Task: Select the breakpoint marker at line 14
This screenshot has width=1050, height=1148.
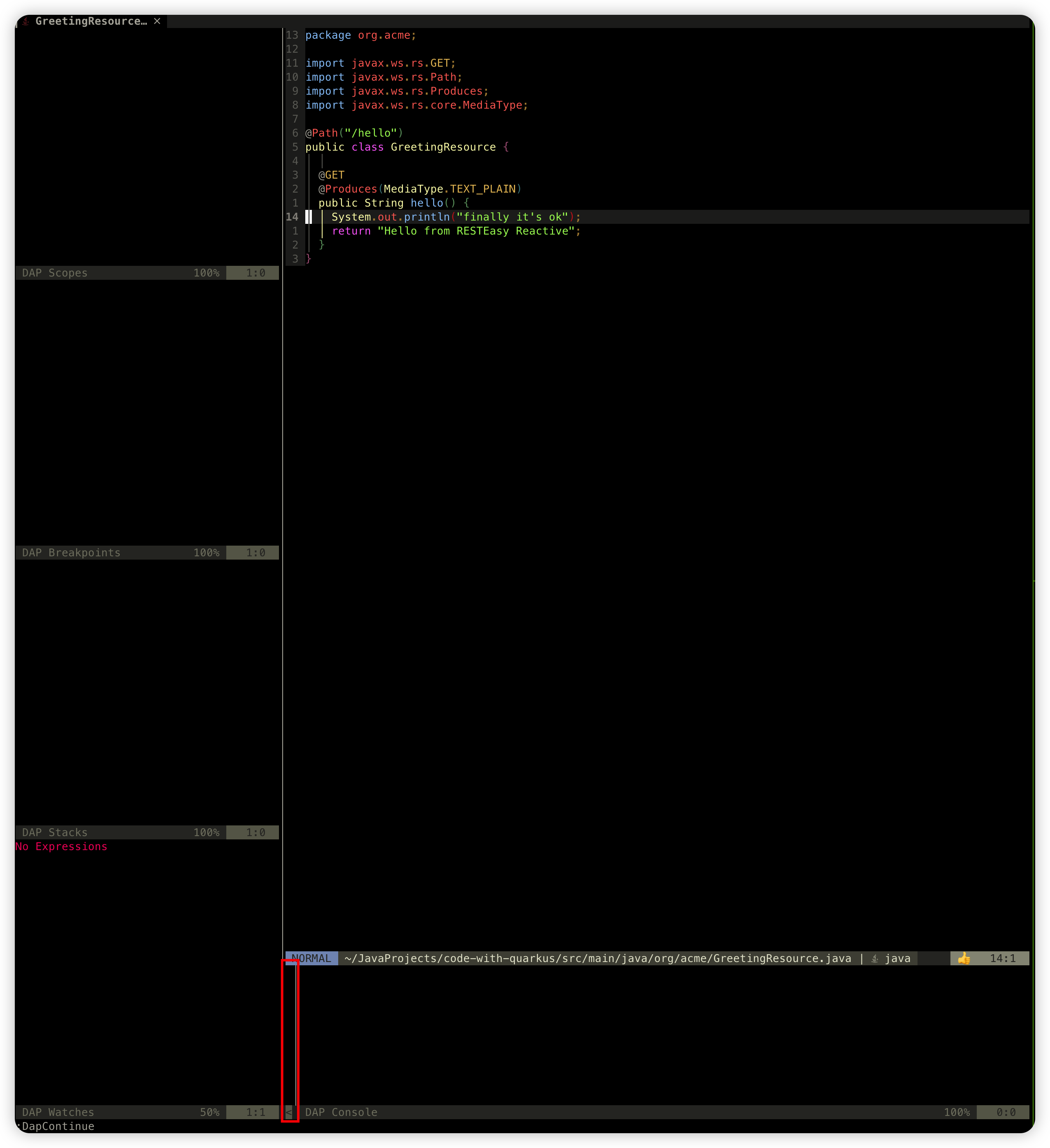Action: point(309,217)
